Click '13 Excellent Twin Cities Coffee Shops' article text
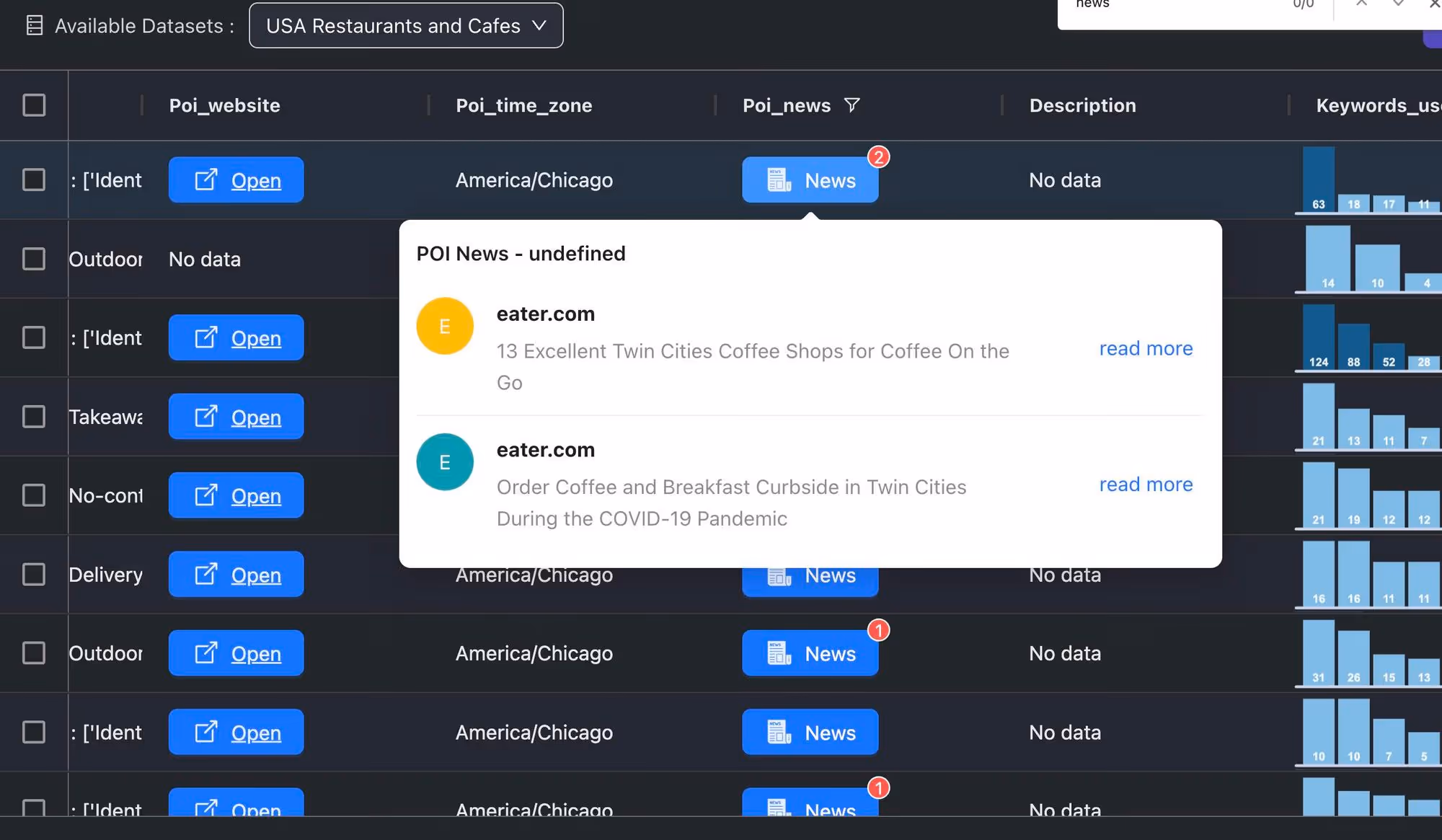Image resolution: width=1442 pixels, height=840 pixels. point(753,367)
